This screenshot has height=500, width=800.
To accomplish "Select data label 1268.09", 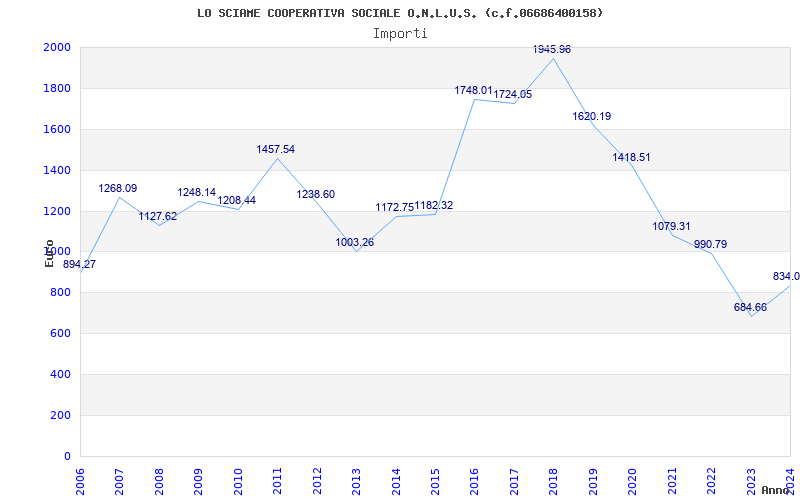I will tap(118, 188).
